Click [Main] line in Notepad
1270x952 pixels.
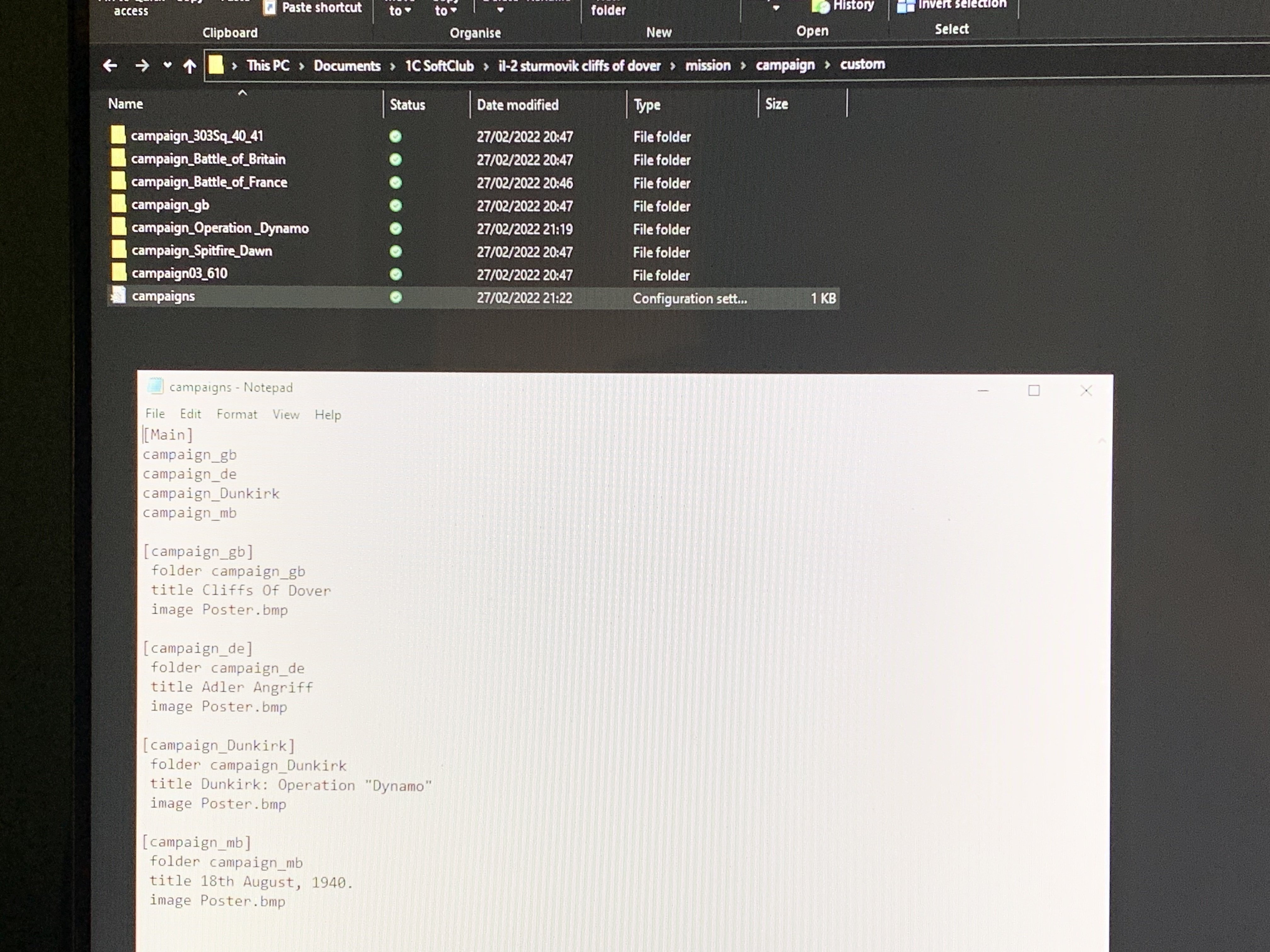pos(168,435)
